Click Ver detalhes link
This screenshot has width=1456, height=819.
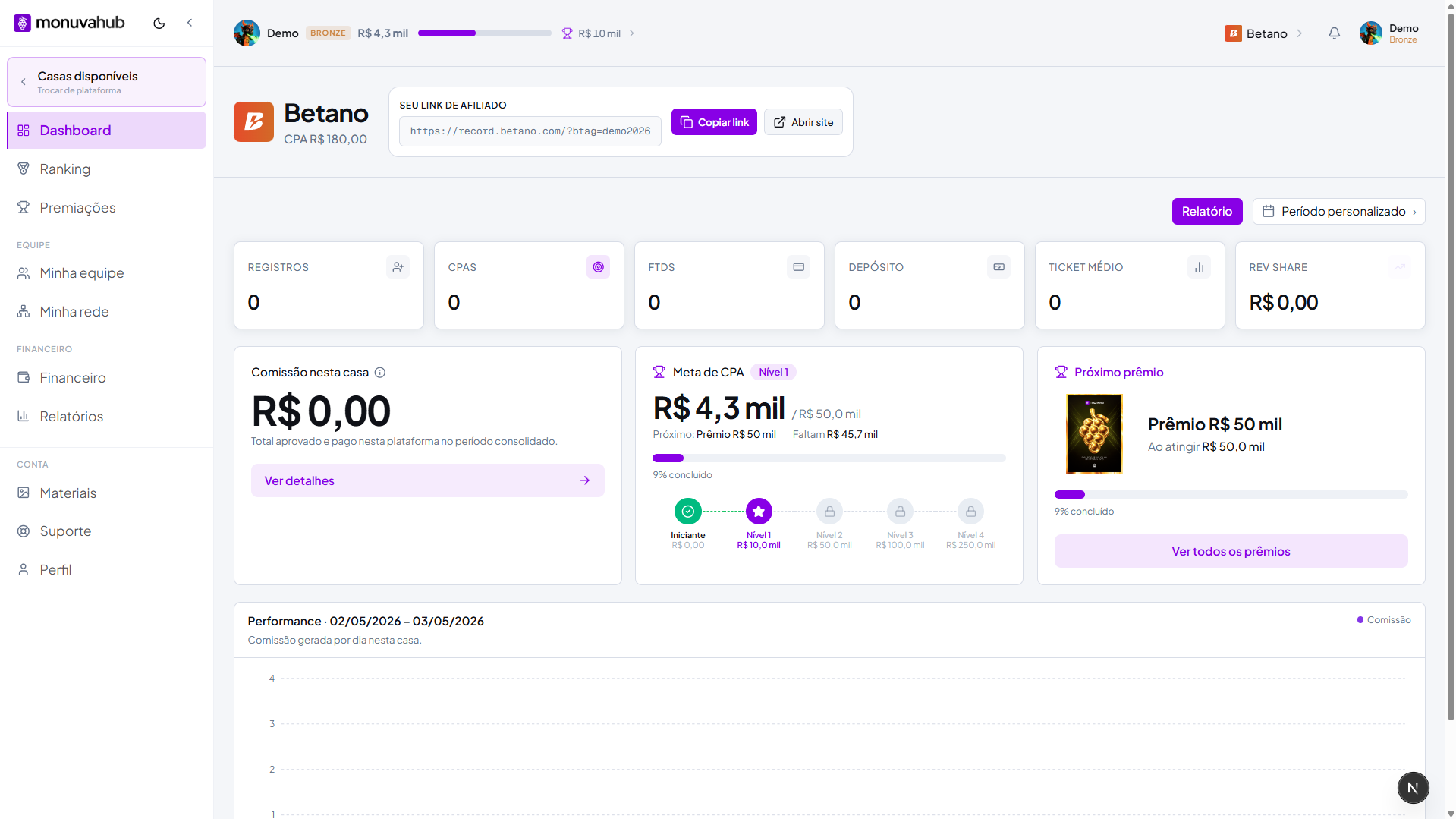point(428,480)
